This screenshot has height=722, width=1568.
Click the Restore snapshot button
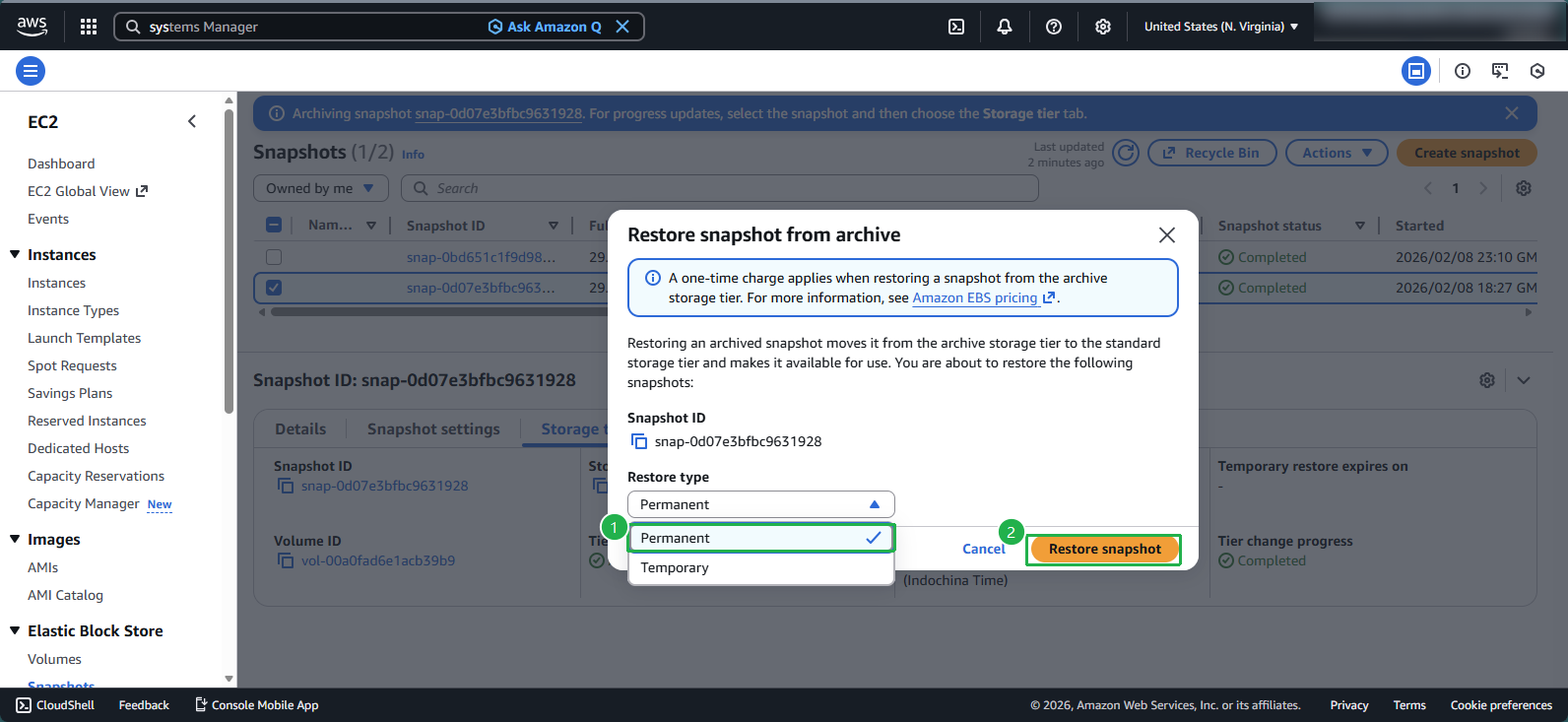(1104, 549)
